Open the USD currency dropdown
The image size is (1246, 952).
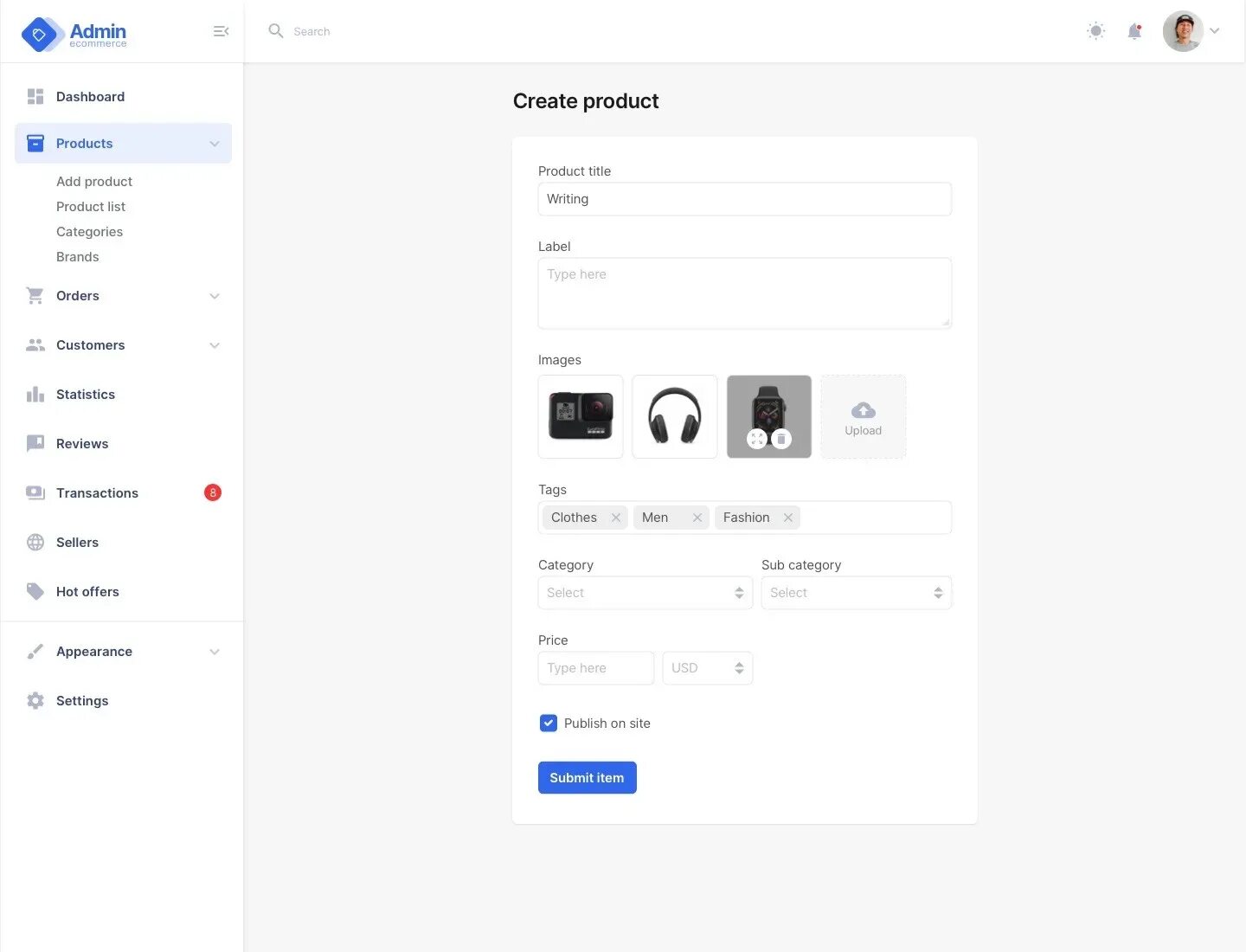pos(708,668)
